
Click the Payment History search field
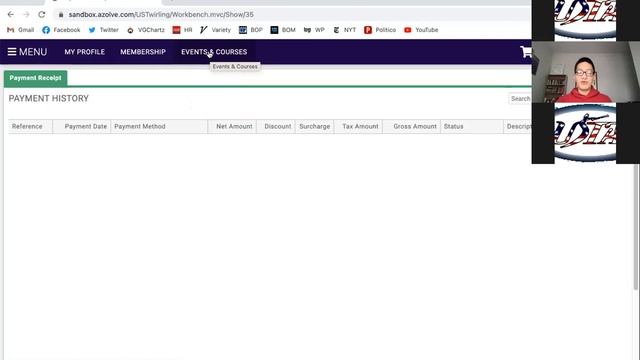(520, 99)
